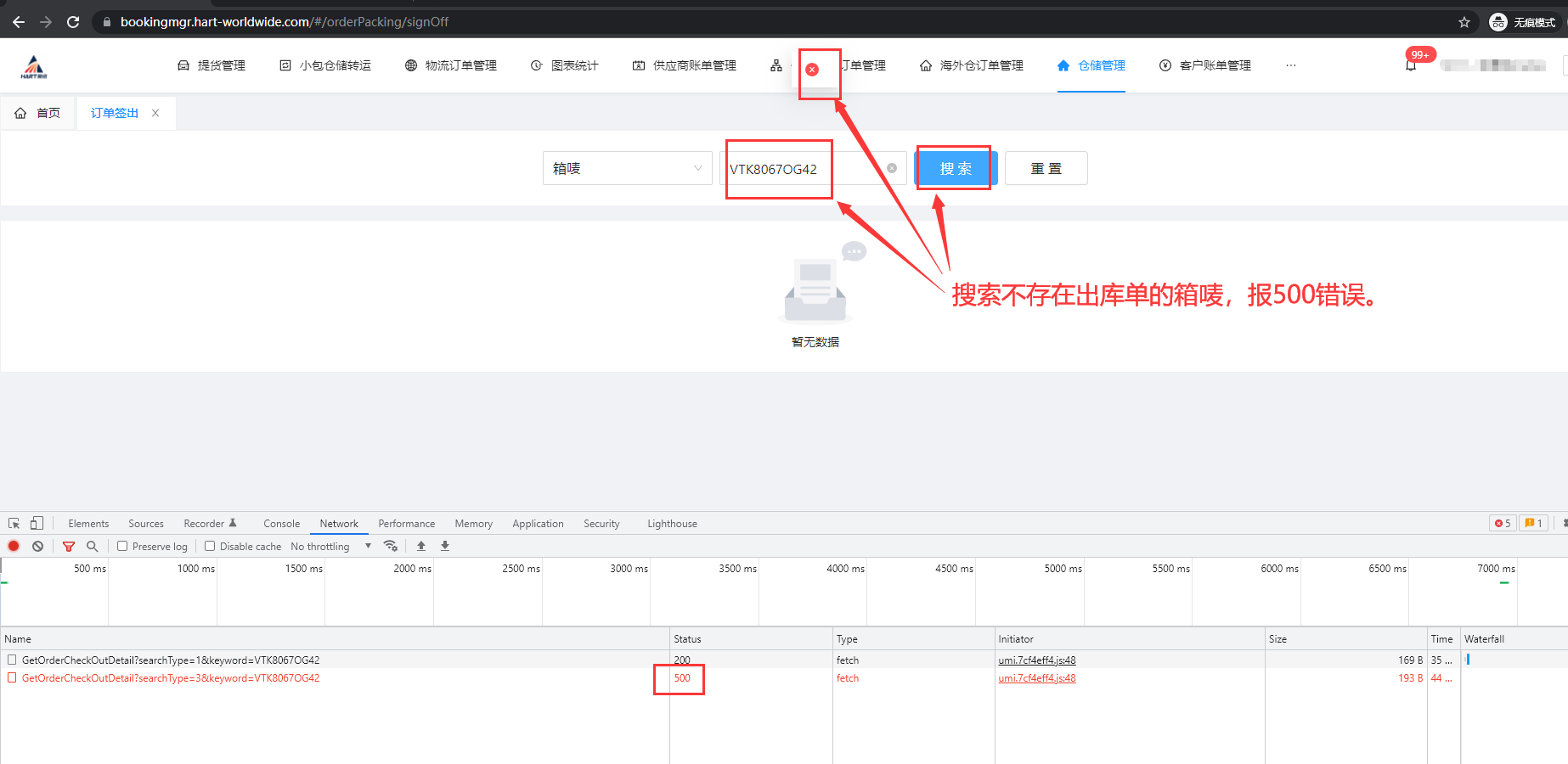
Task: Expand the No throttling dropdown
Action: 331,546
